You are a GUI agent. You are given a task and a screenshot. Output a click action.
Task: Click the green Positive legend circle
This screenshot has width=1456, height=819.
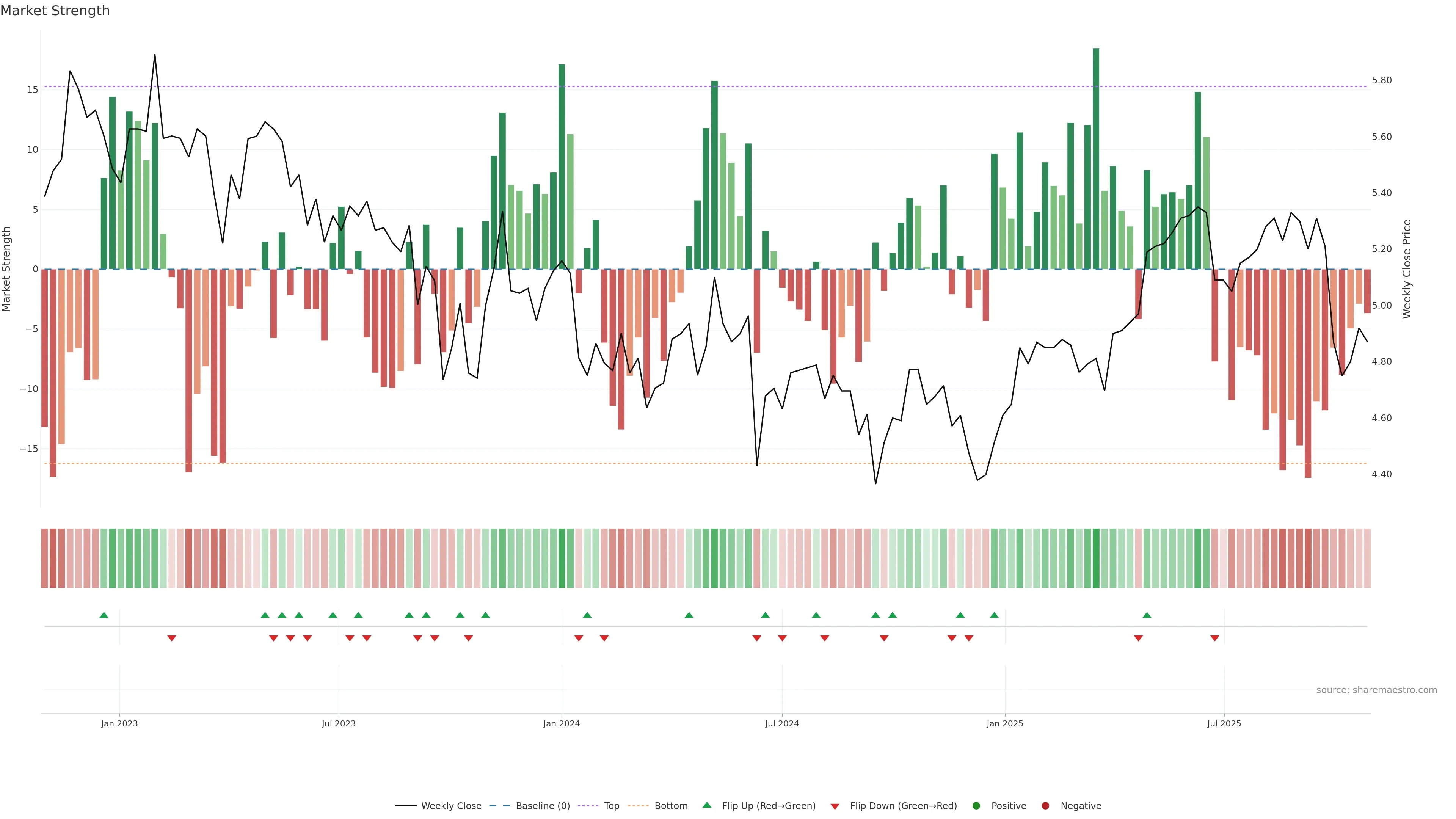(976, 805)
